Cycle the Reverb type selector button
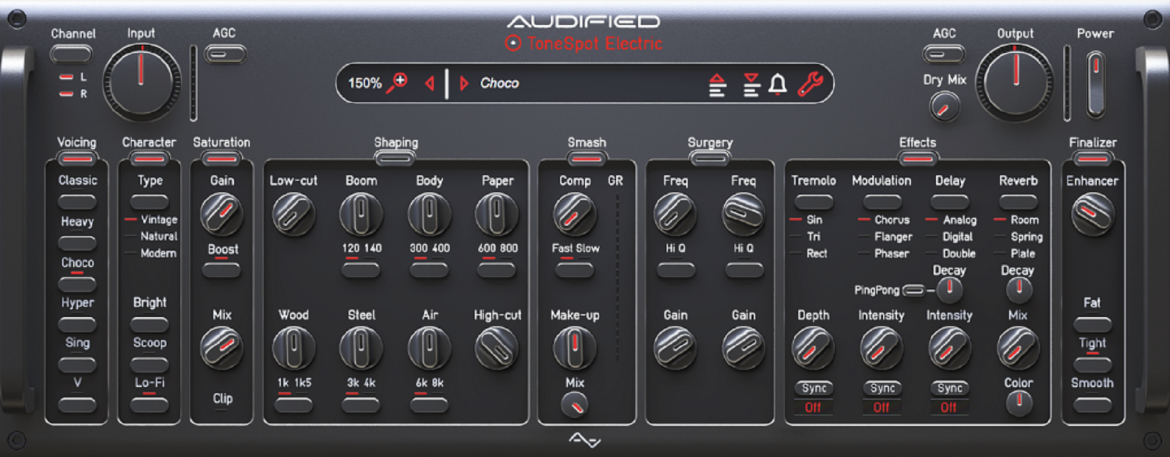 click(x=1018, y=202)
